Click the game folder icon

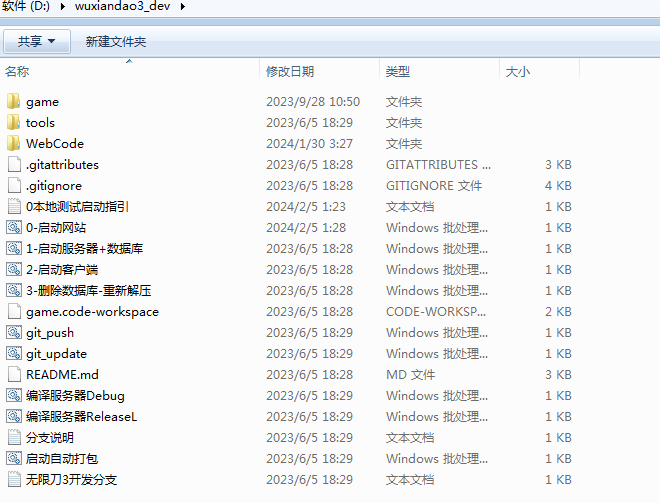click(x=13, y=101)
